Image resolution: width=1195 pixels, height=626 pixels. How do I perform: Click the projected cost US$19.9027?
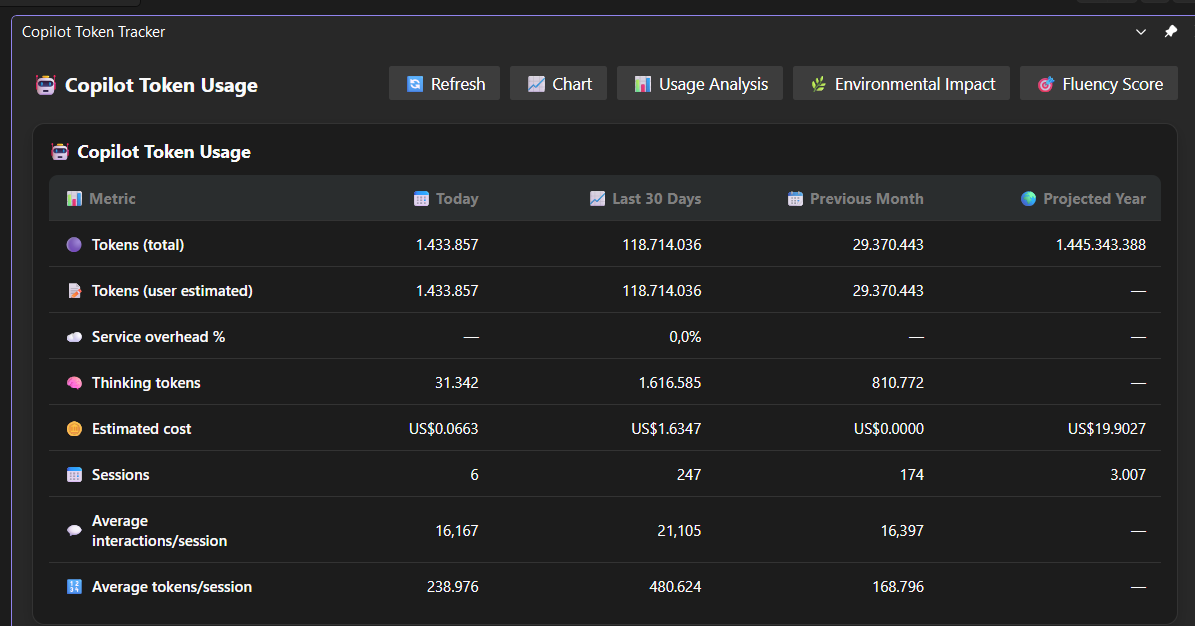[x=1107, y=429]
